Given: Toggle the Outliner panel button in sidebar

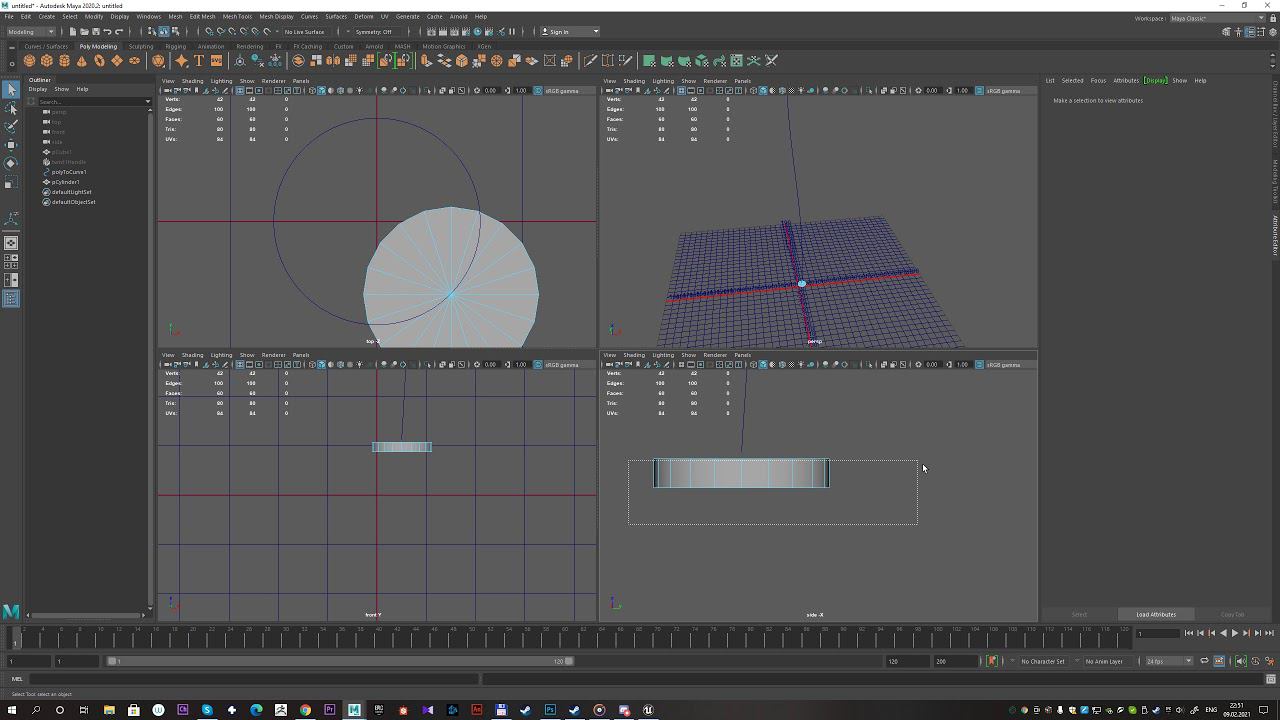Looking at the screenshot, I should (11, 298).
